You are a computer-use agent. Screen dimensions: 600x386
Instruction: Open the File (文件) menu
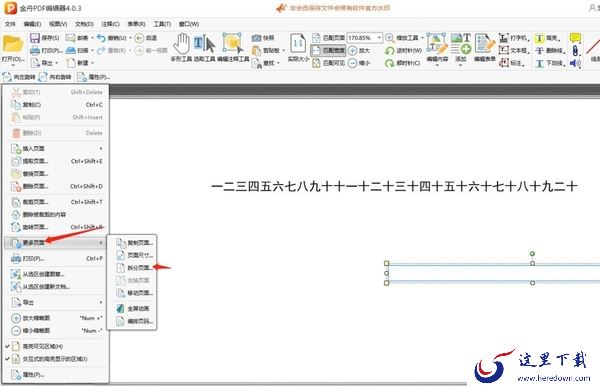(10, 24)
